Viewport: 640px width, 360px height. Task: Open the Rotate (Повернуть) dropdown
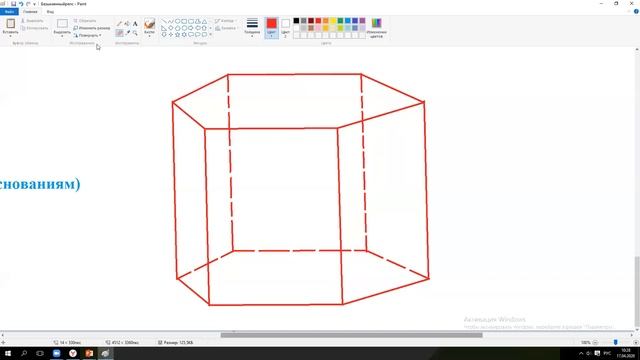87,36
